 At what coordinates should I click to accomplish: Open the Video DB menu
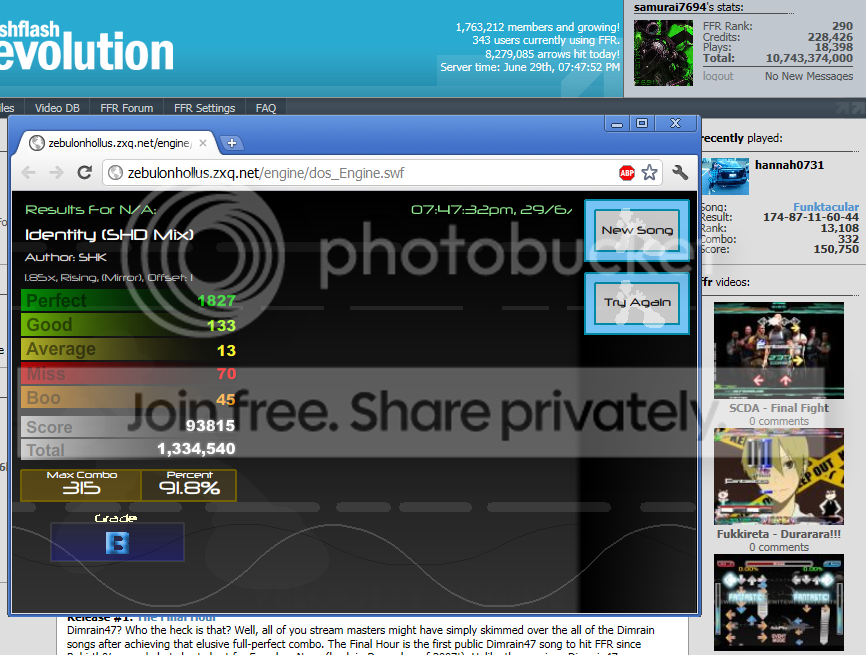[57, 108]
